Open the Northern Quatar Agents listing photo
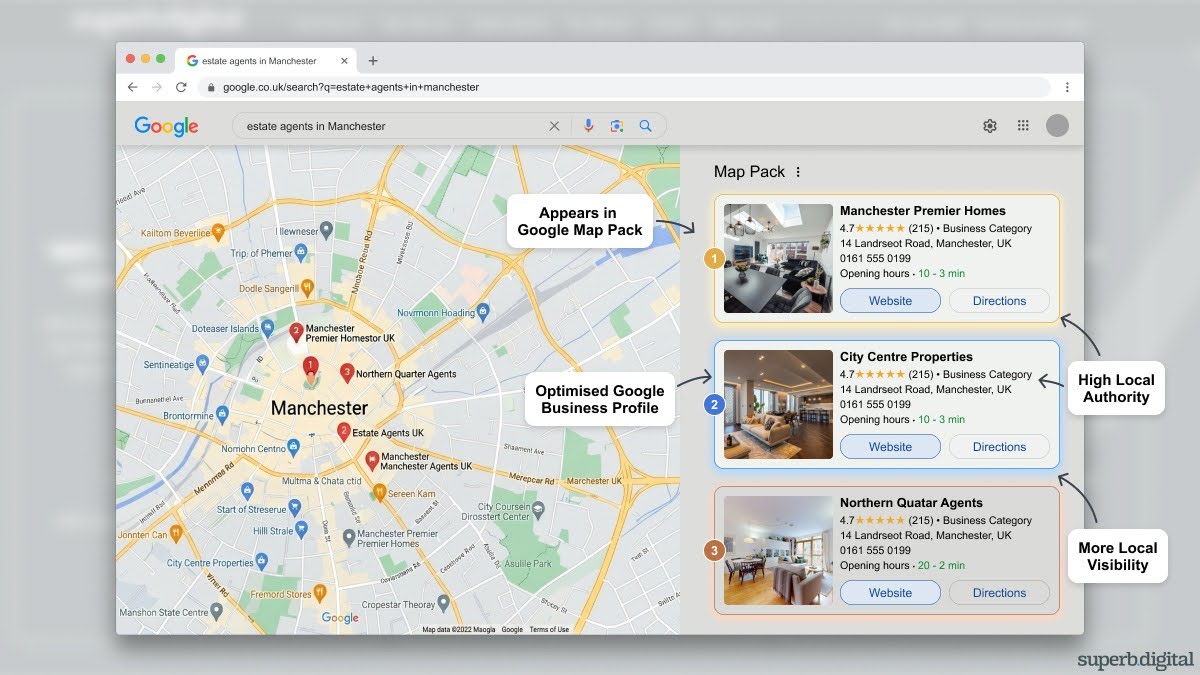This screenshot has width=1200, height=675. 778,550
